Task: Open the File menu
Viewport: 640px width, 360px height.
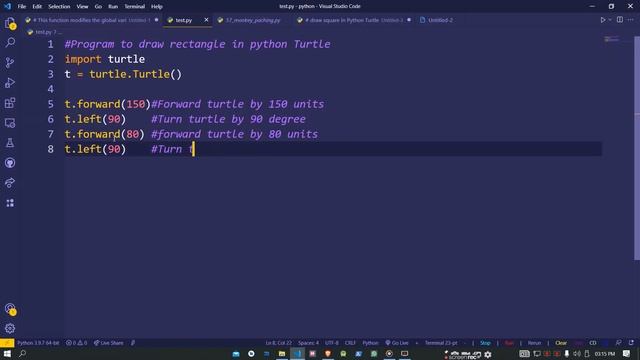Action: pyautogui.click(x=22, y=7)
